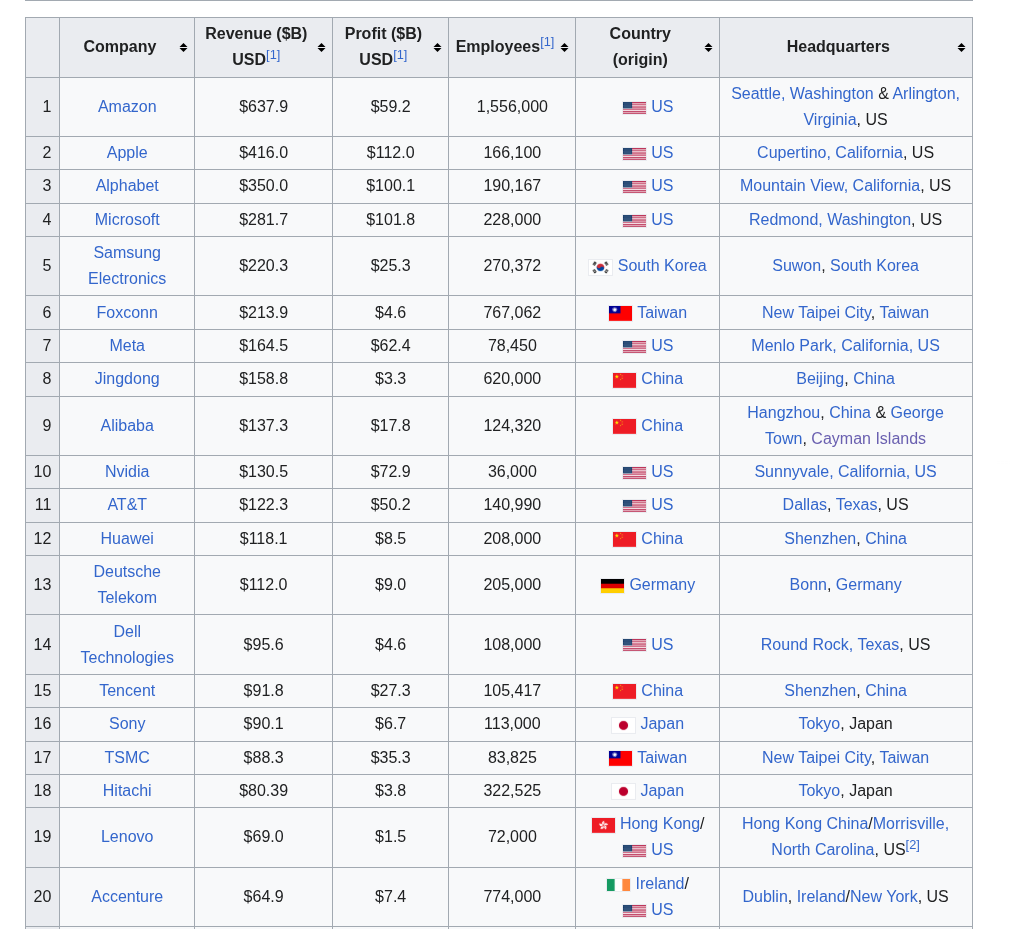Image resolution: width=1010 pixels, height=929 pixels.
Task: Open the Nvidia company link
Action: pyautogui.click(x=127, y=472)
